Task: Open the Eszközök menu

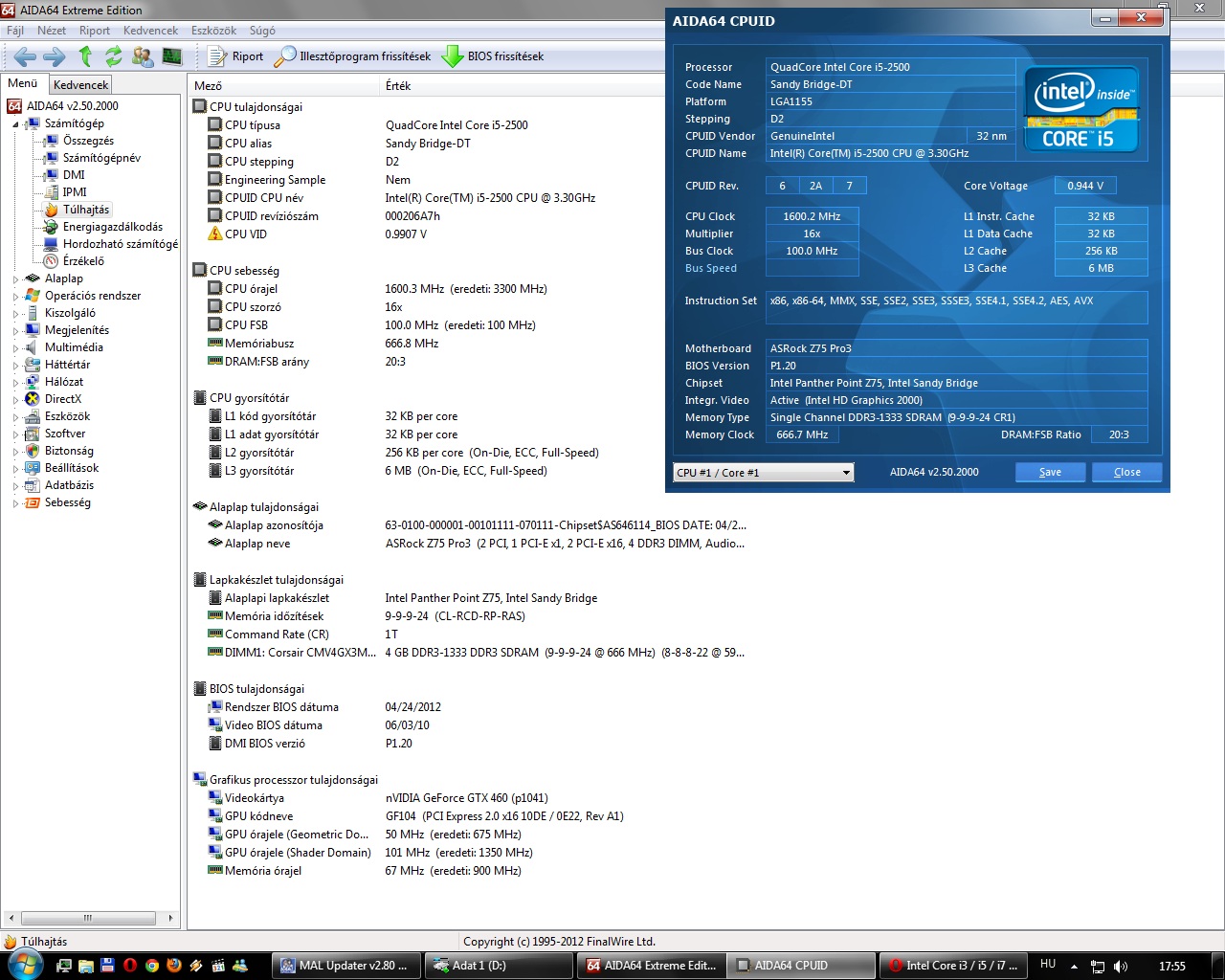Action: (213, 31)
